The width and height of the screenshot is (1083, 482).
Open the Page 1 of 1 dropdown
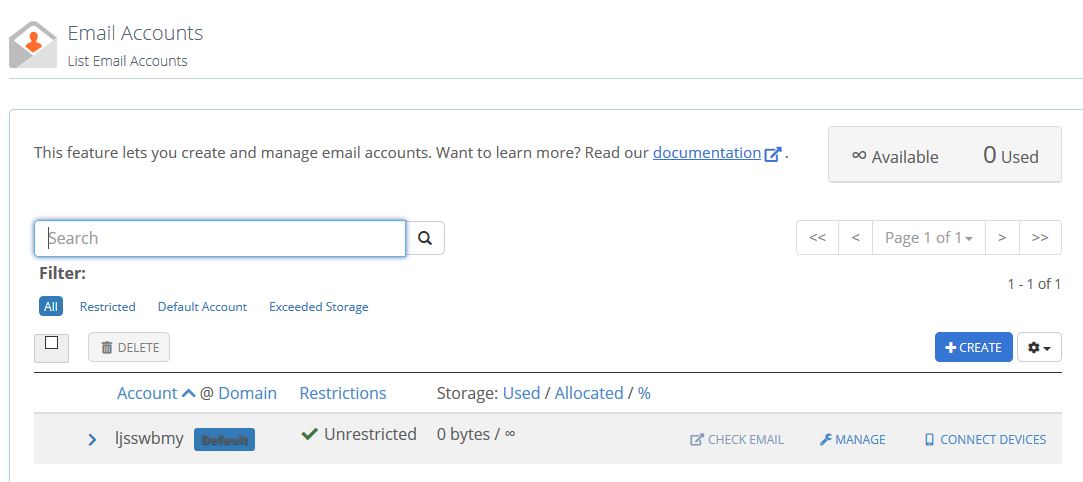(x=929, y=238)
